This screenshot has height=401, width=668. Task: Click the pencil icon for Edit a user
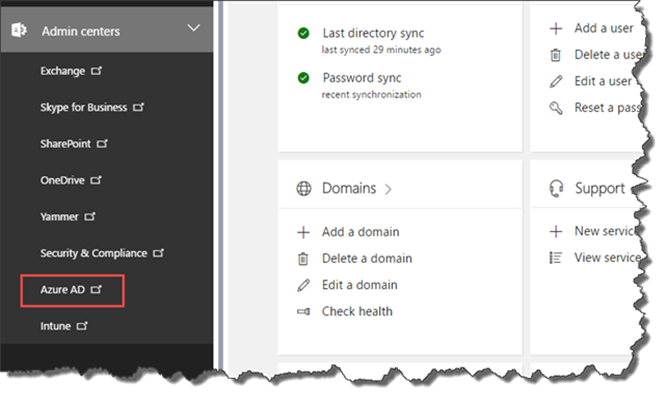click(556, 81)
